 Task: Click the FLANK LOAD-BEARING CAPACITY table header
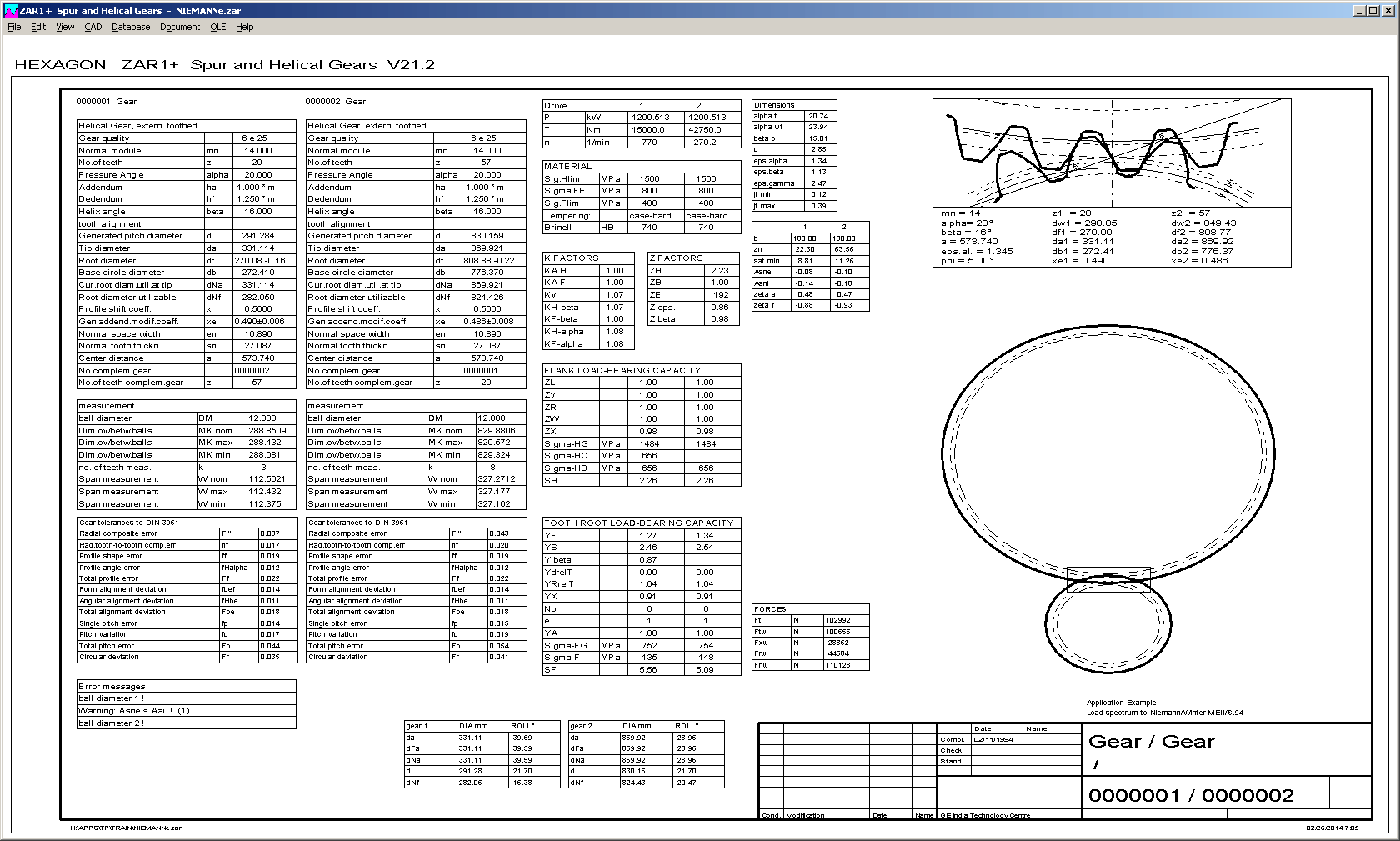[x=622, y=370]
